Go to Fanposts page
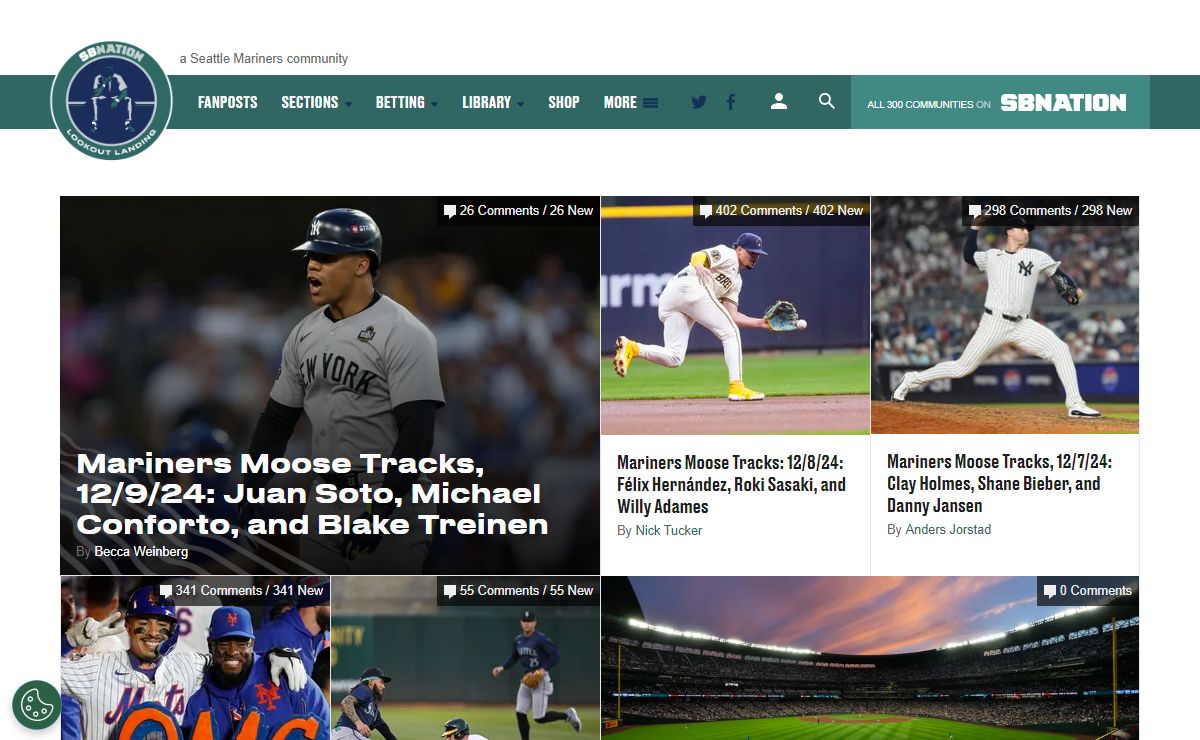The width and height of the screenshot is (1200, 740). 227,102
